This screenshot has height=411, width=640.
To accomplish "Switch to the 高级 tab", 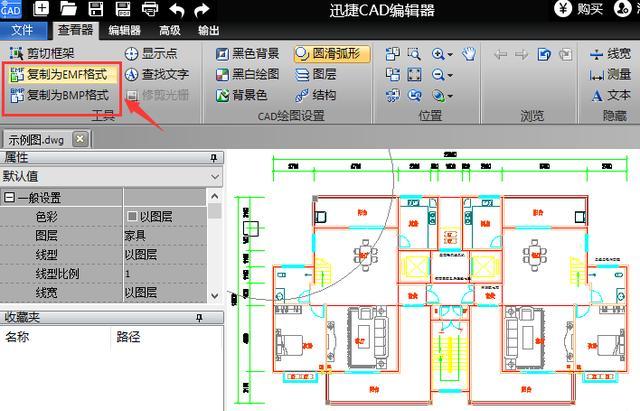I will click(170, 30).
